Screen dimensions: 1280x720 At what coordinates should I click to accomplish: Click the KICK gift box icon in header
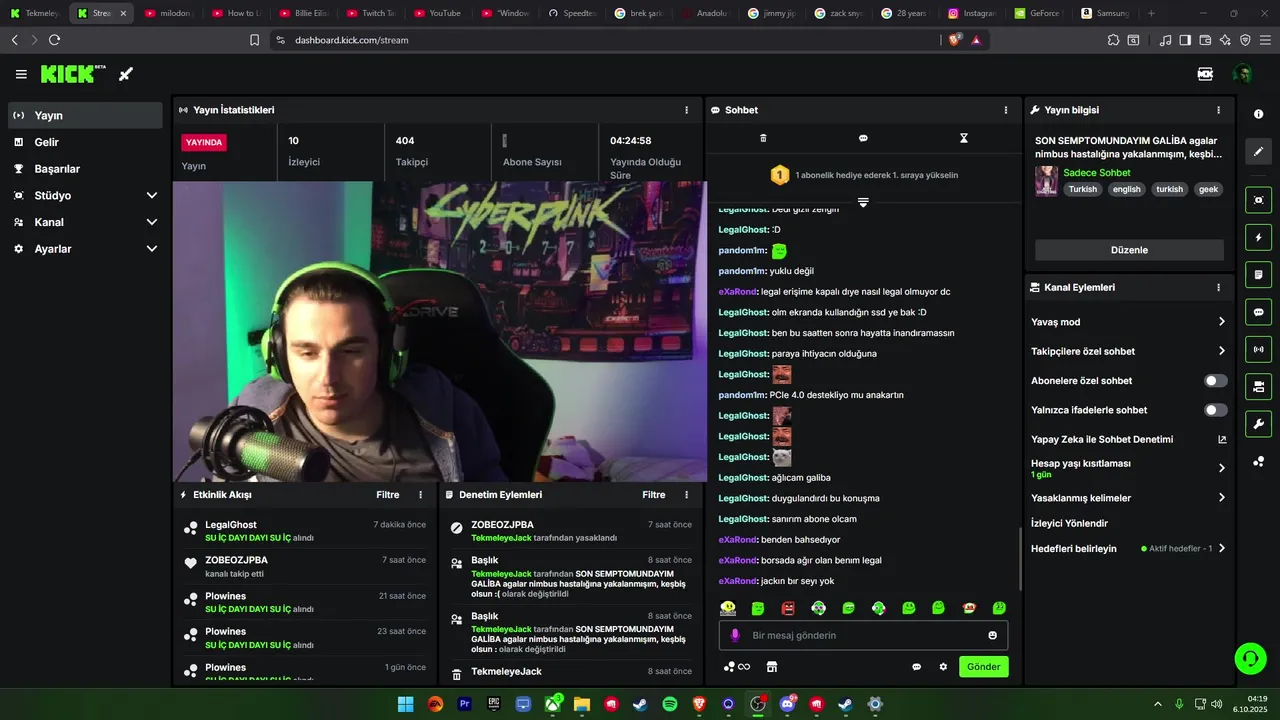click(1205, 74)
